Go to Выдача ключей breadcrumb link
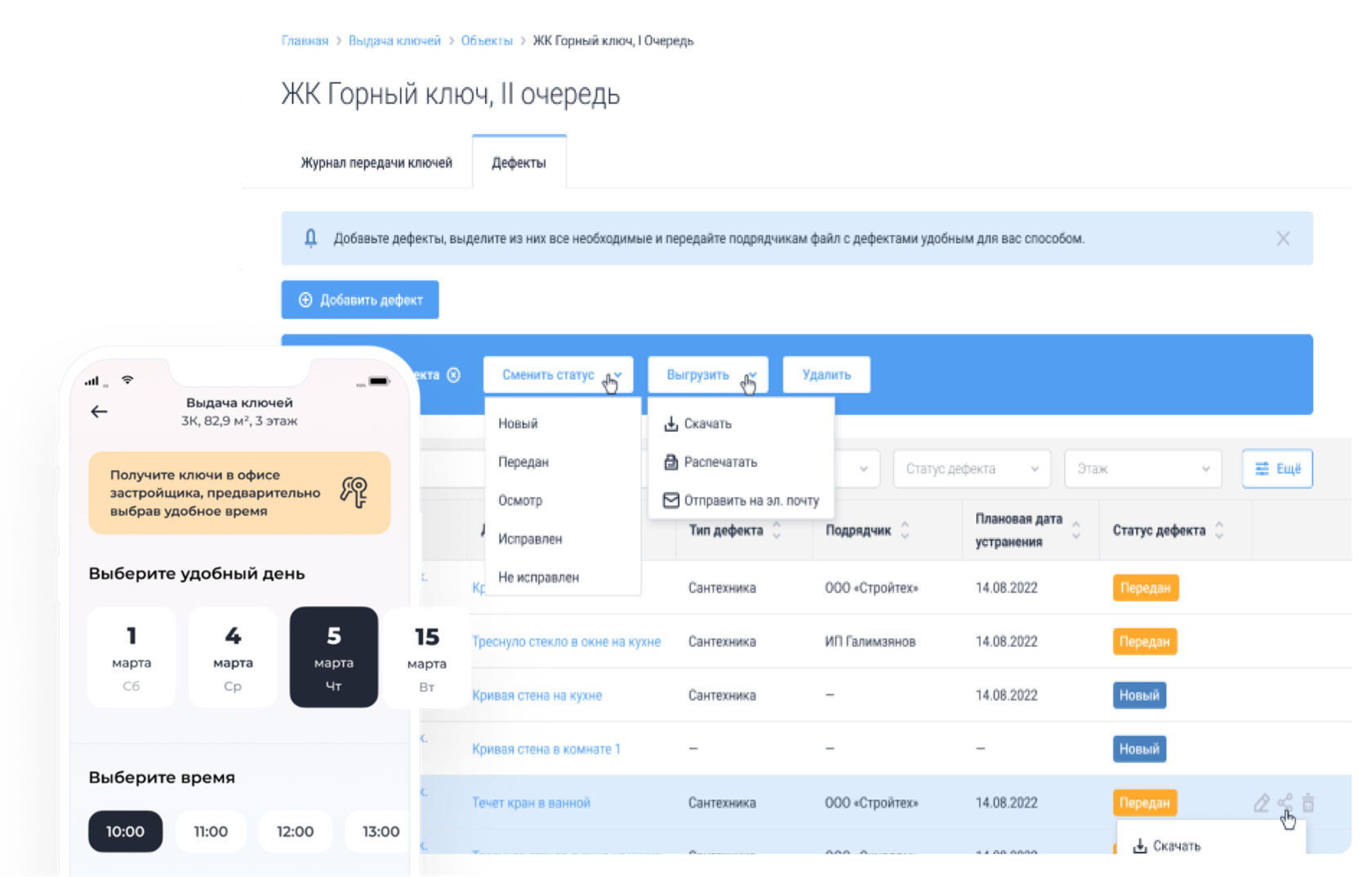1372x877 pixels. pyautogui.click(x=394, y=40)
